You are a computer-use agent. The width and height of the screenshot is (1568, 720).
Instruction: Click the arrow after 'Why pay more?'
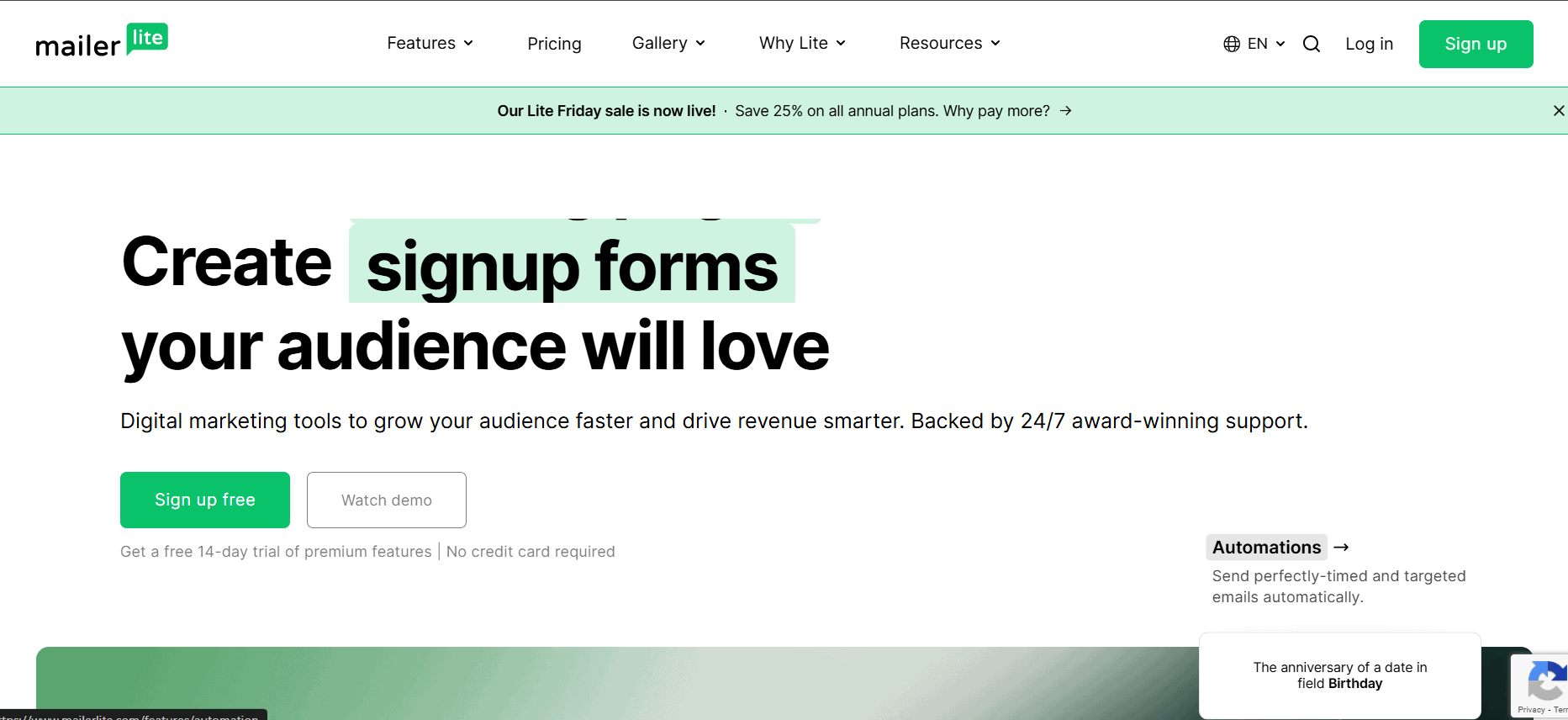pos(1066,111)
